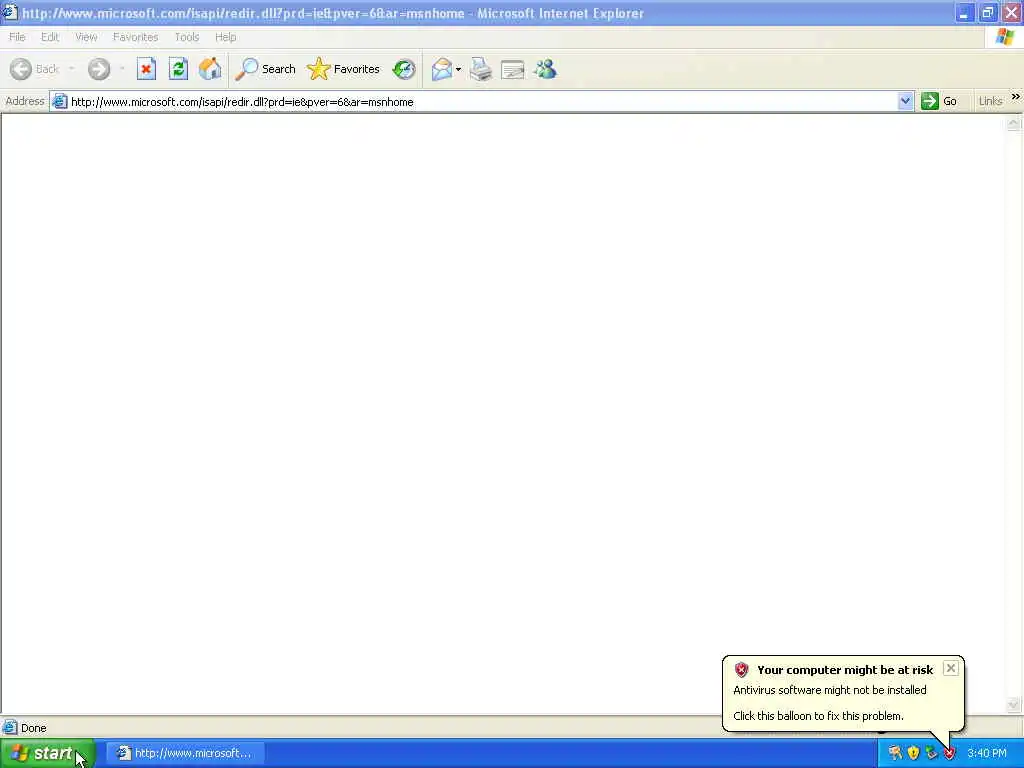Minimize the Internet Explorer window

tap(964, 12)
